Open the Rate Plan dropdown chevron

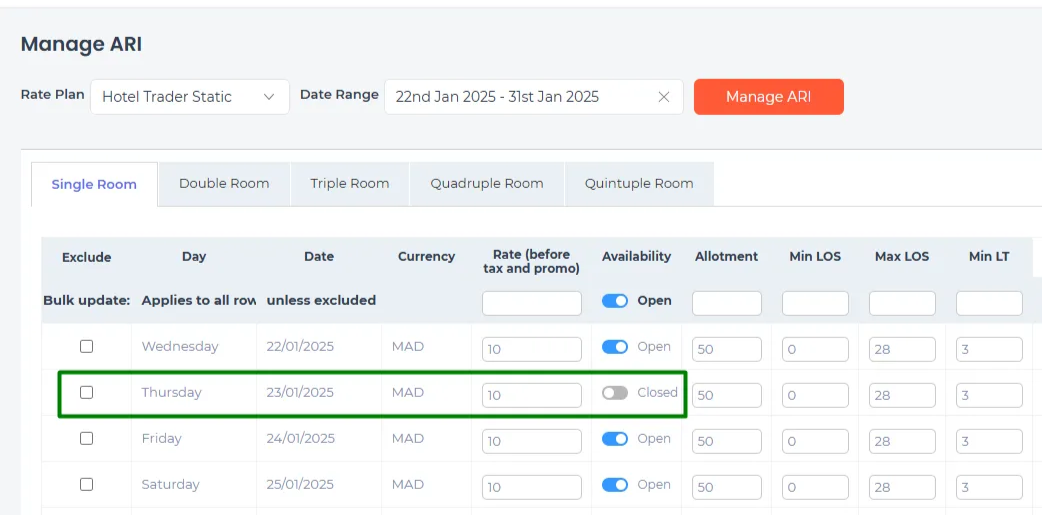coord(269,97)
